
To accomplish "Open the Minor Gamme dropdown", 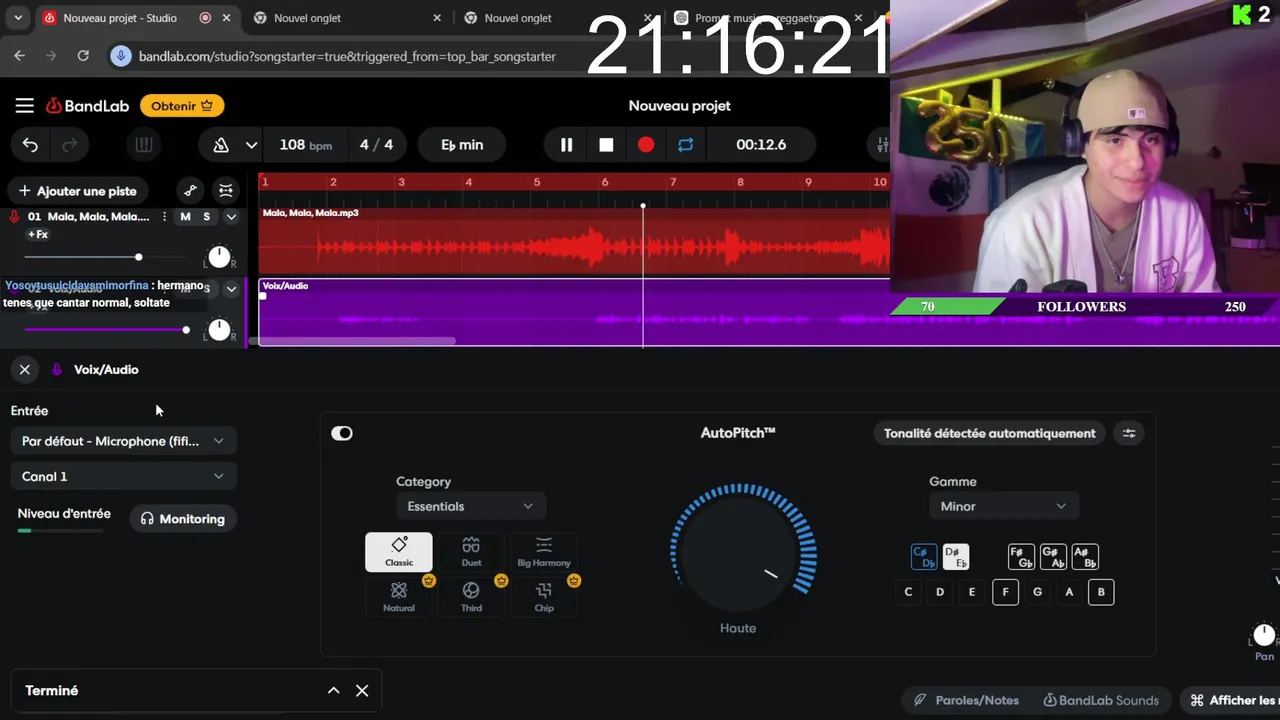I will pyautogui.click(x=1003, y=506).
